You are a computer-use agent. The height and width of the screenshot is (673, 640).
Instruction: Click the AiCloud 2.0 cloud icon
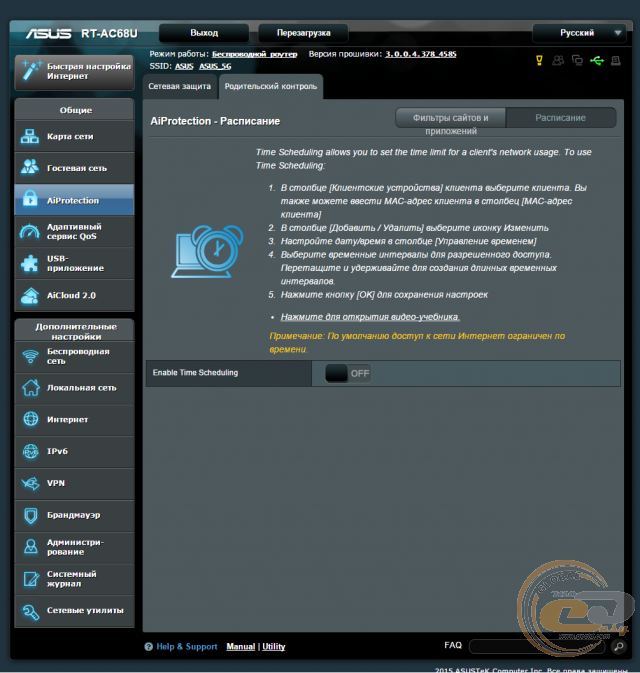tap(30, 295)
